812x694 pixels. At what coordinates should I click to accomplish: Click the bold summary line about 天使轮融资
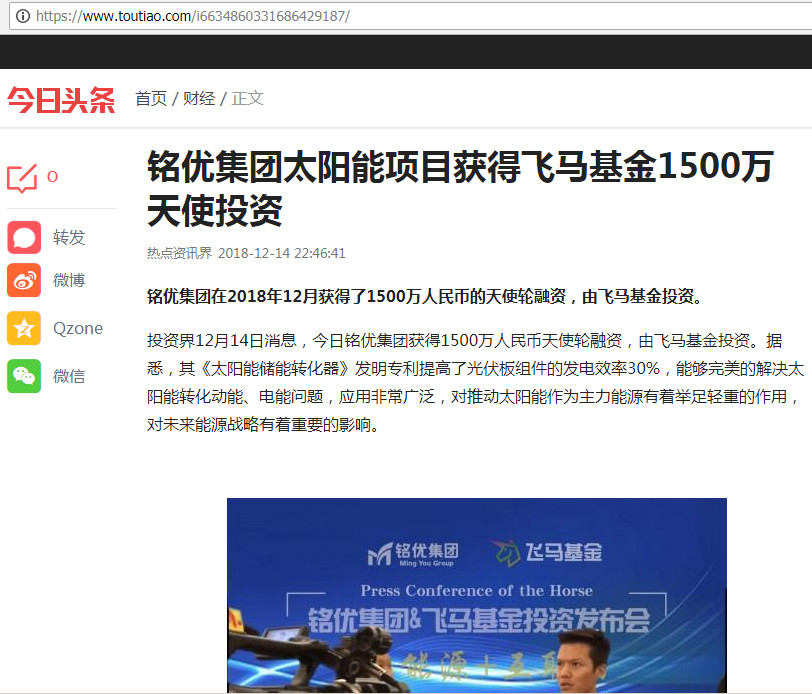pyautogui.click(x=425, y=296)
